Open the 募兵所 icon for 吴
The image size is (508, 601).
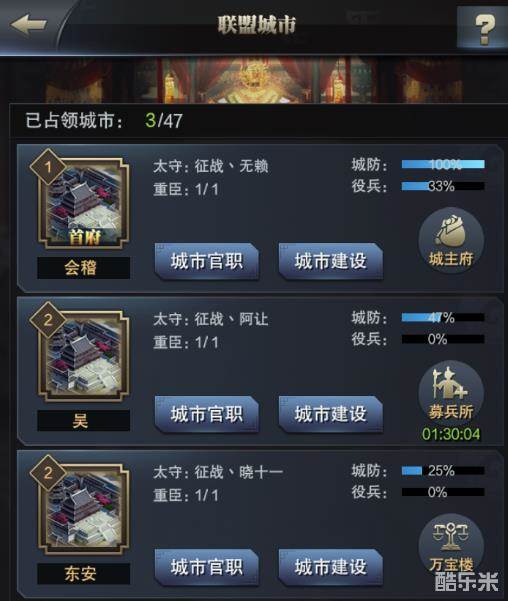pos(451,393)
